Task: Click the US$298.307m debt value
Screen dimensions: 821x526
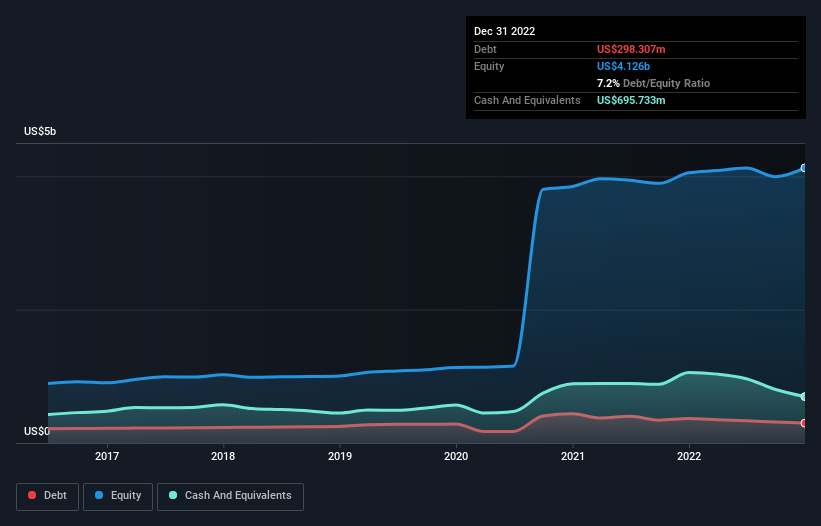Action: 631,49
